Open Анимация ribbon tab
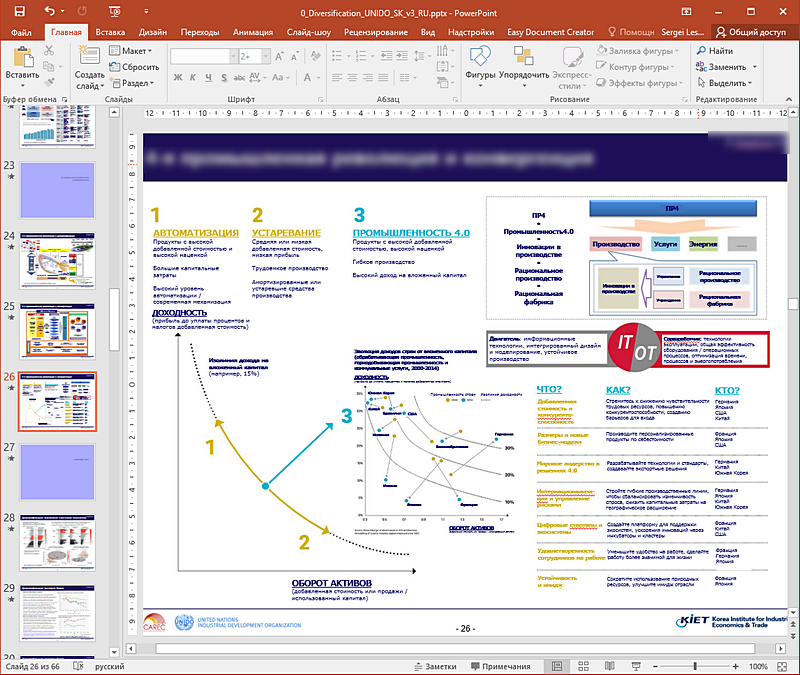This screenshot has width=800, height=675. click(x=253, y=32)
